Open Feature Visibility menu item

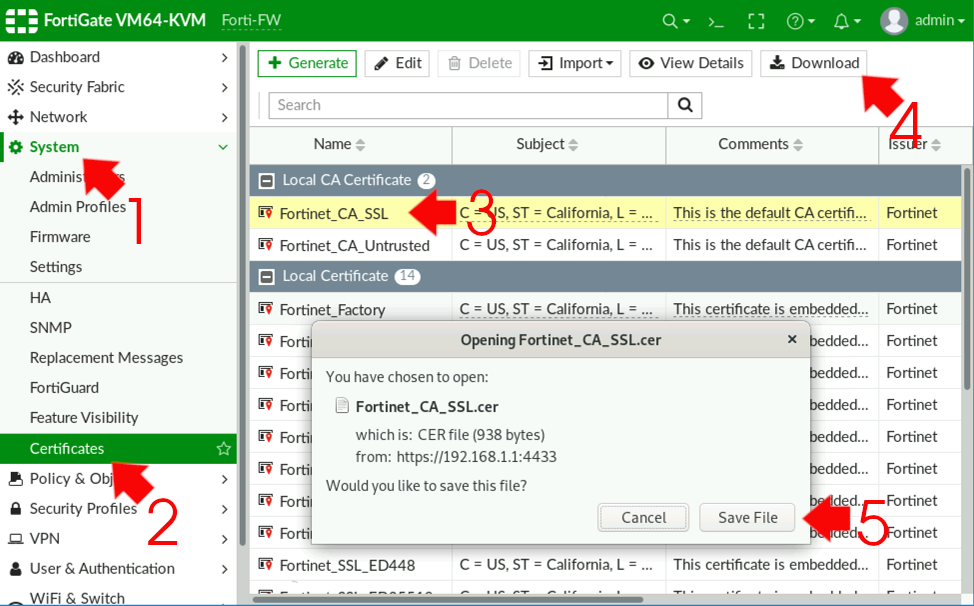tap(84, 417)
